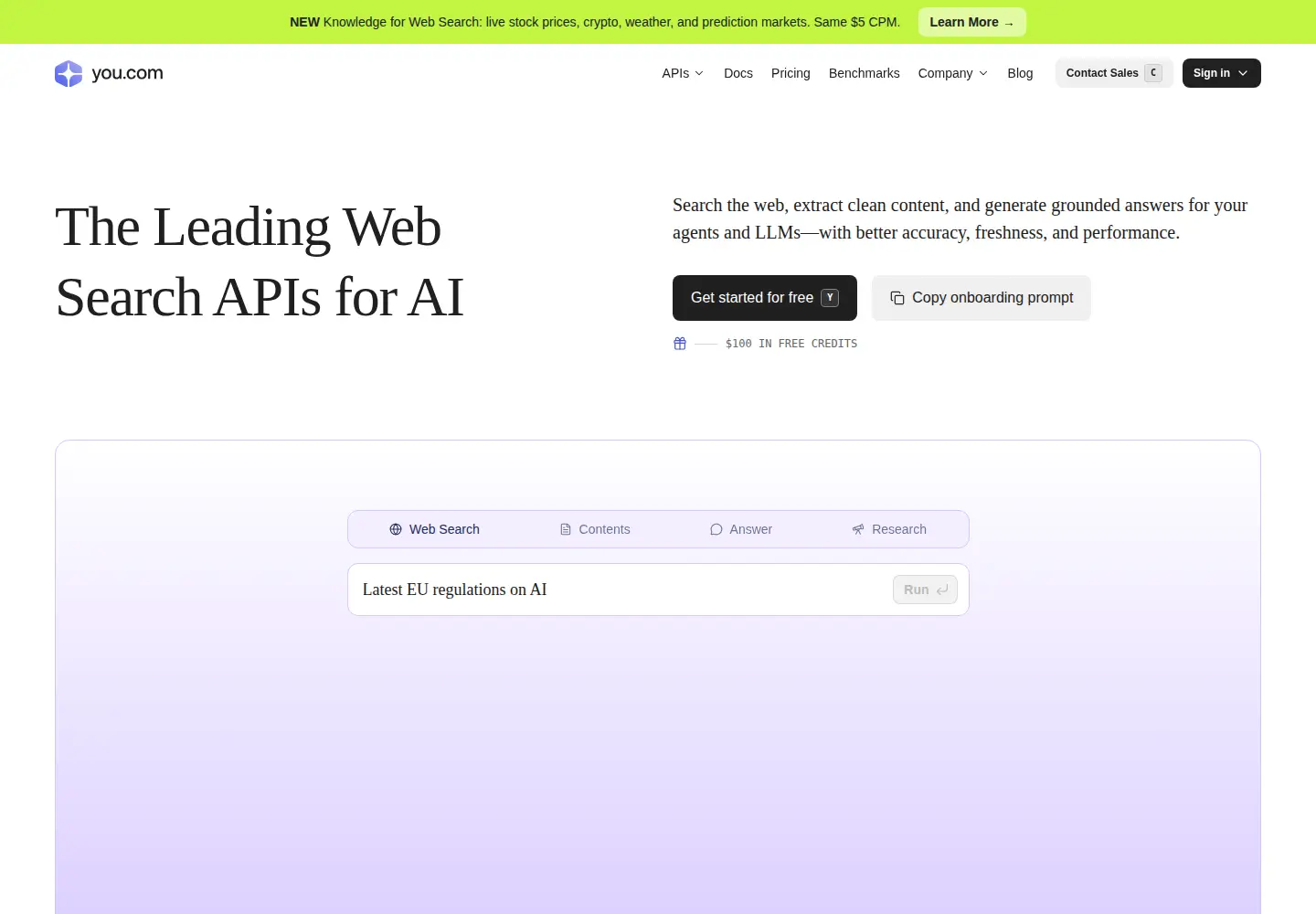Click Contact Sales button
This screenshot has height=914, width=1316.
(1114, 73)
